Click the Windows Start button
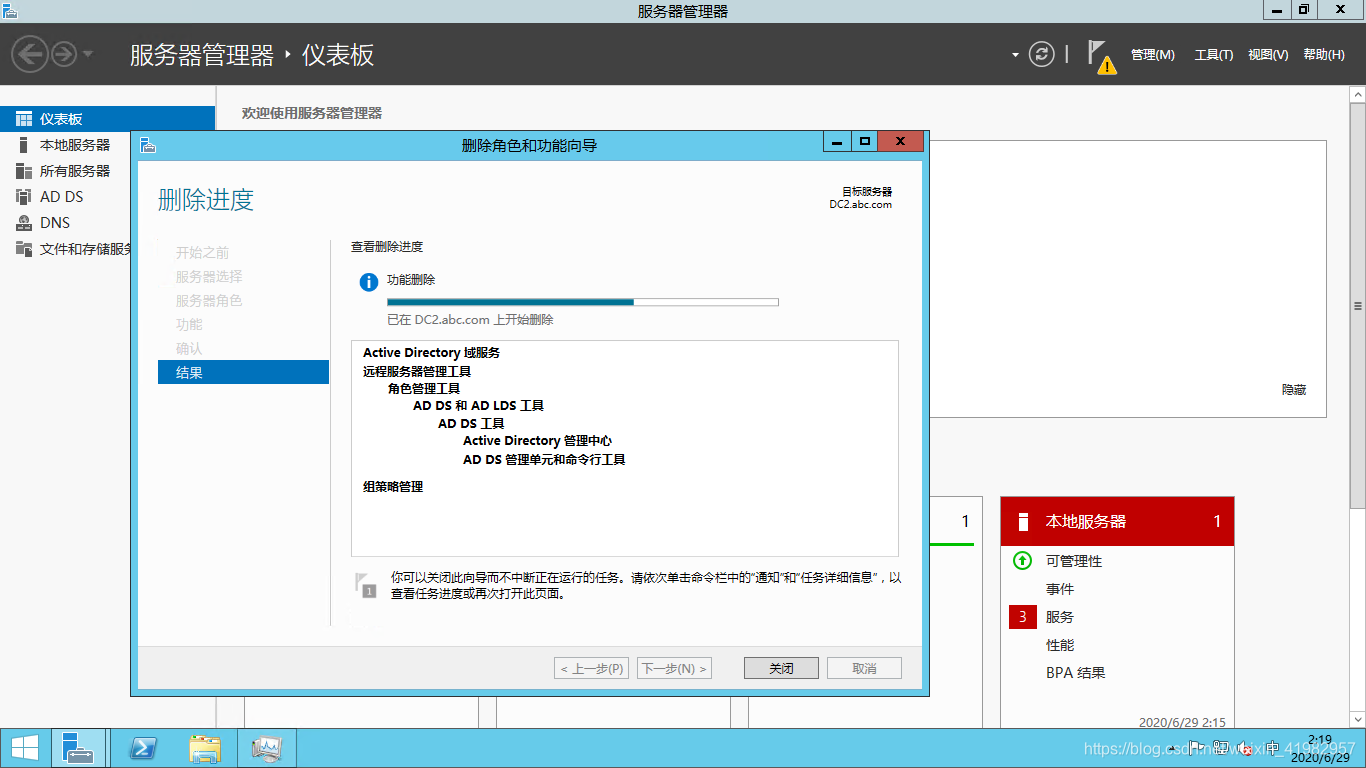The width and height of the screenshot is (1366, 768). (24, 748)
